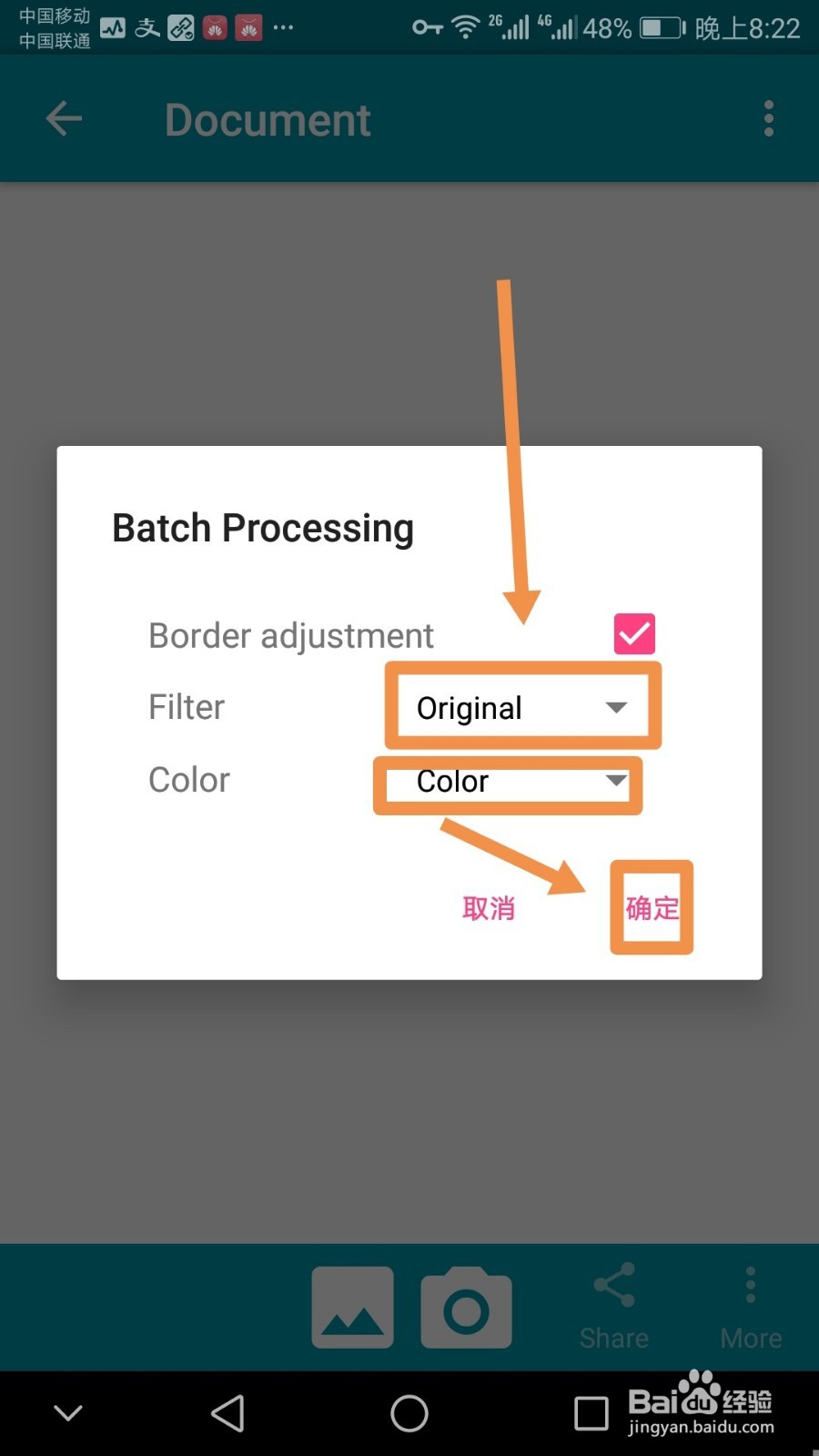Viewport: 819px width, 1456px height.
Task: Open recent apps square button
Action: [x=591, y=1413]
